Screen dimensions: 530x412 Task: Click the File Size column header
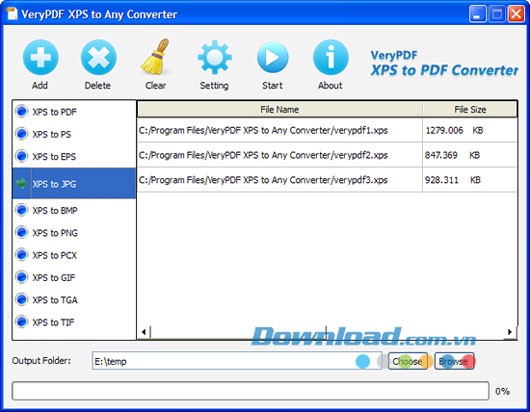coord(470,110)
